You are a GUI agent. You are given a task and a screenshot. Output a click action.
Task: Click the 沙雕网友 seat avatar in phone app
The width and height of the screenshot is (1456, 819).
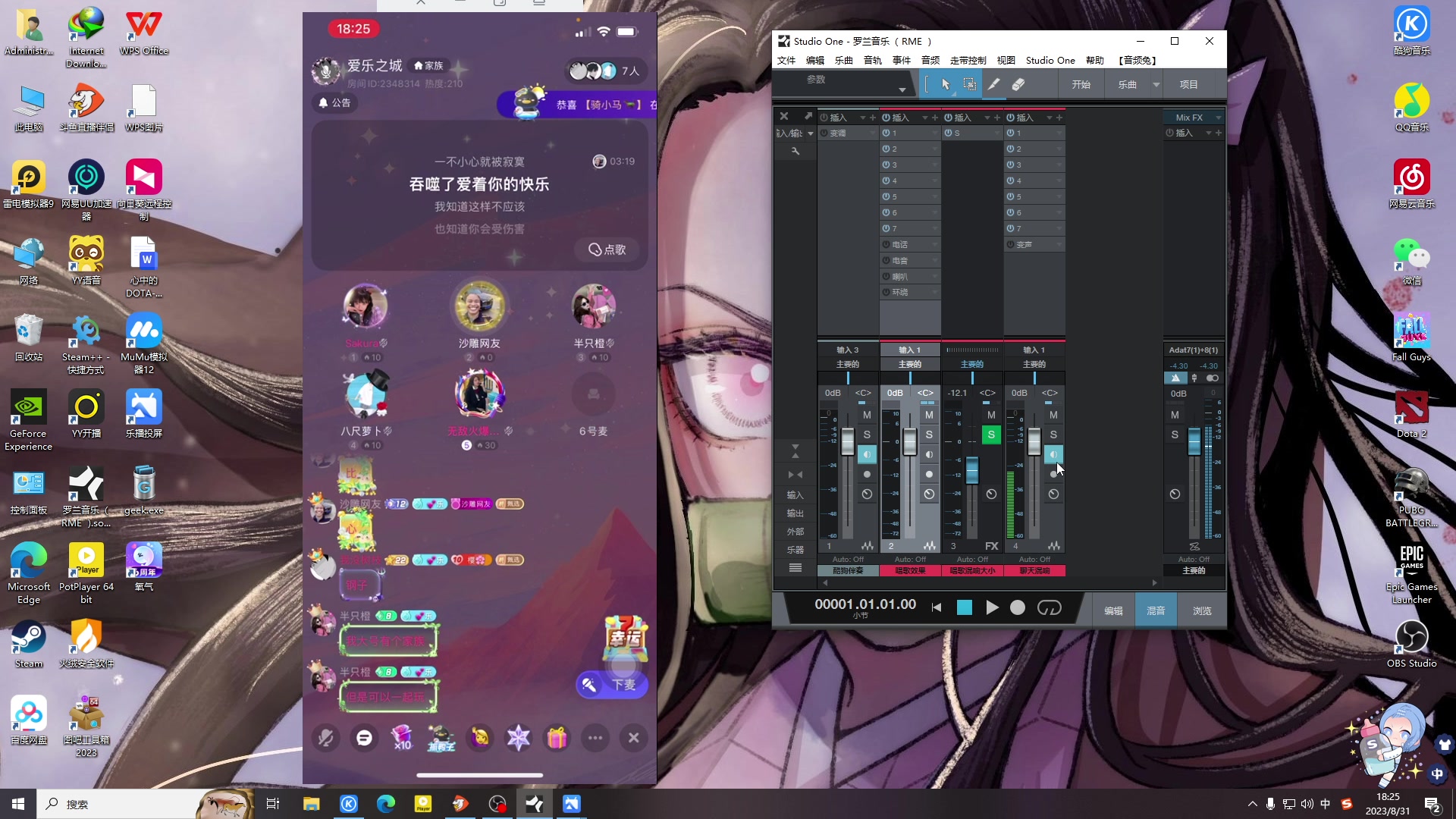point(479,306)
